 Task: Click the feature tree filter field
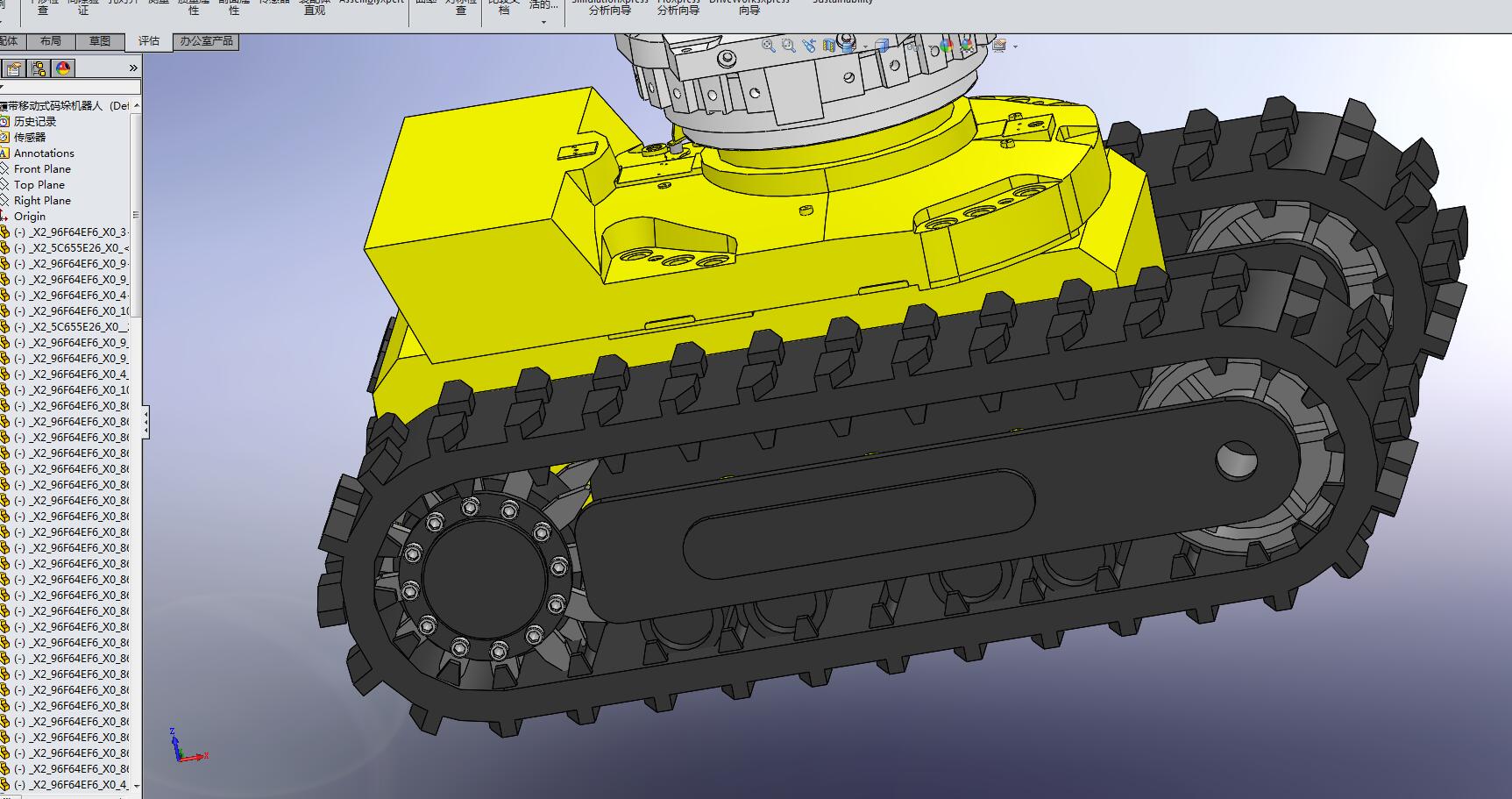(70, 87)
